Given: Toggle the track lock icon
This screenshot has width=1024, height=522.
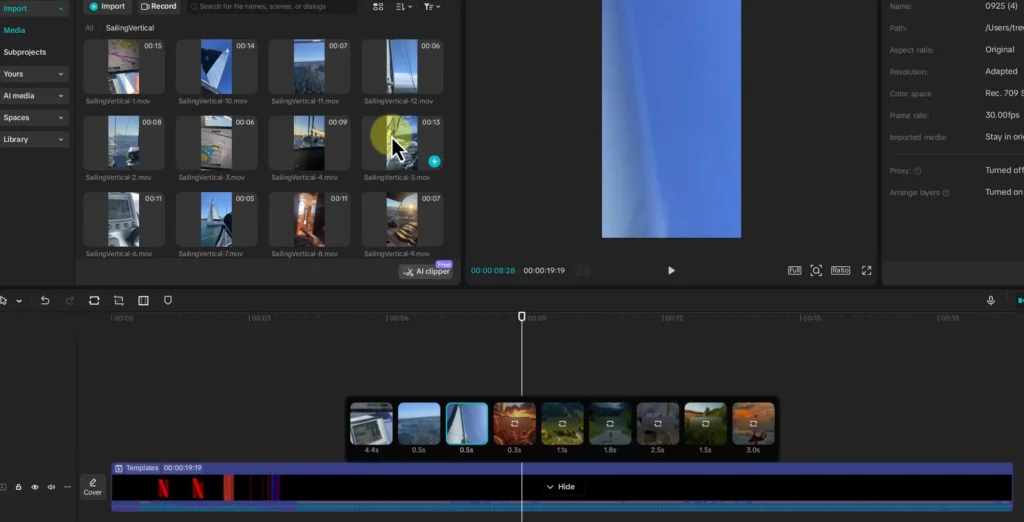Looking at the screenshot, I should pyautogui.click(x=18, y=487).
